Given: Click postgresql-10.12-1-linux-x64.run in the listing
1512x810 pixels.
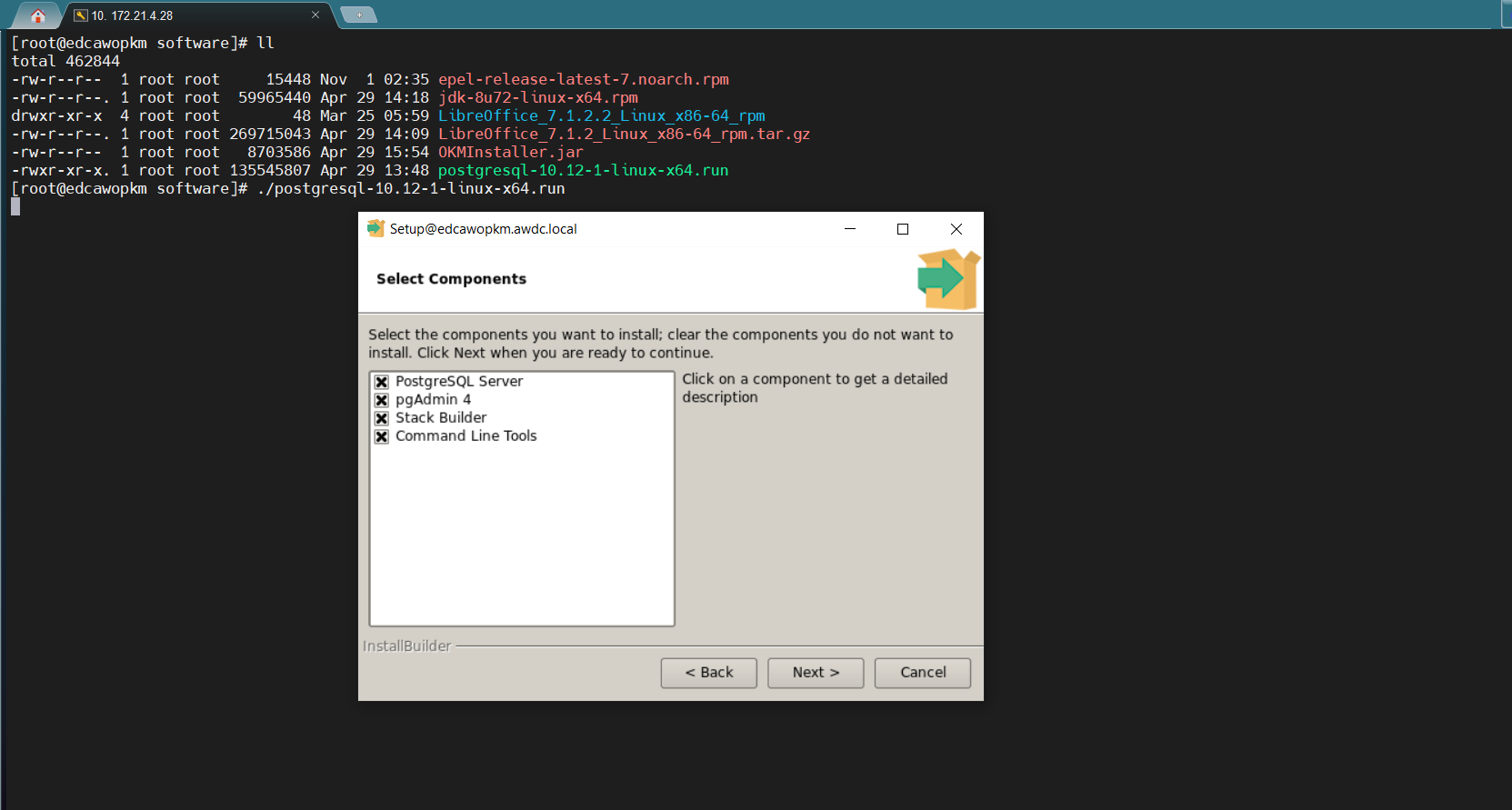Looking at the screenshot, I should [584, 170].
